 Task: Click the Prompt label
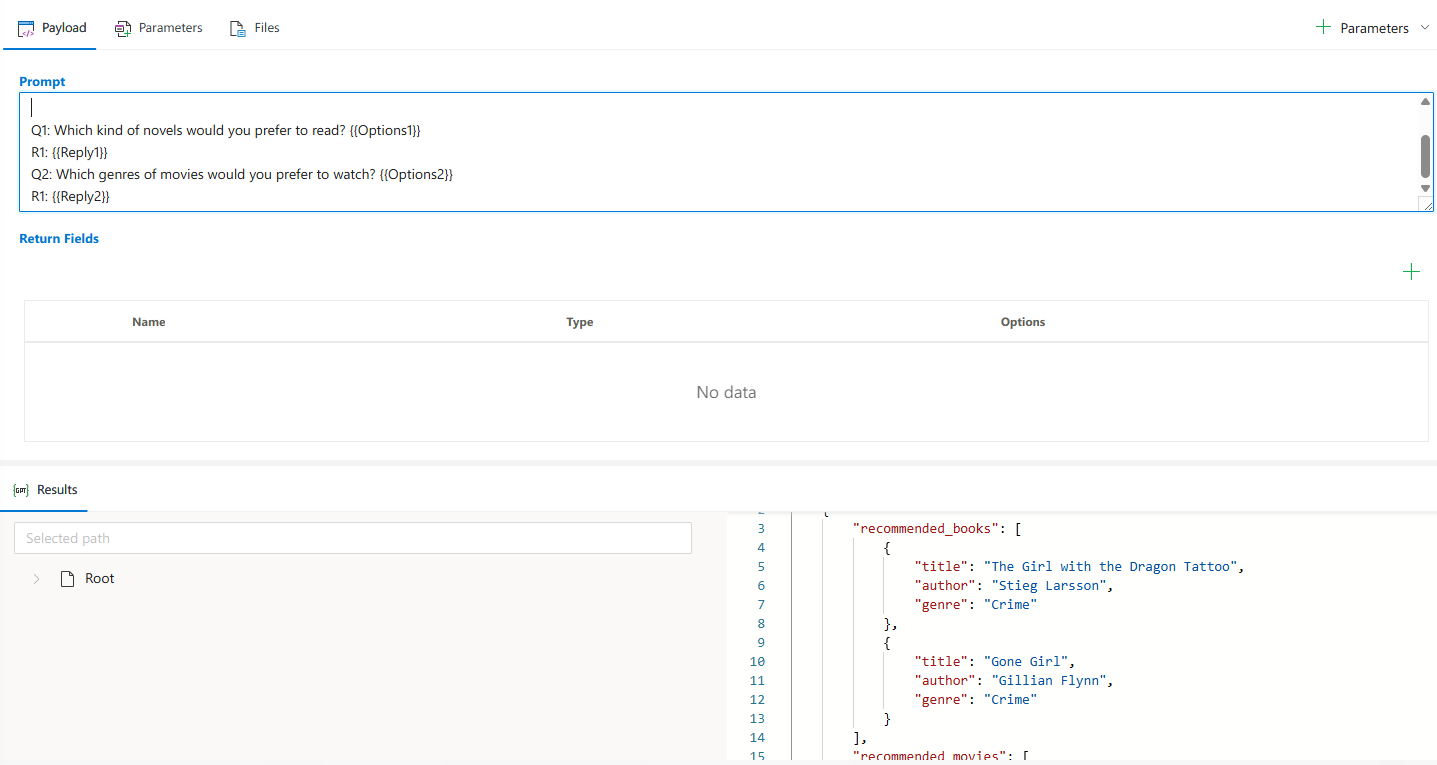[42, 81]
